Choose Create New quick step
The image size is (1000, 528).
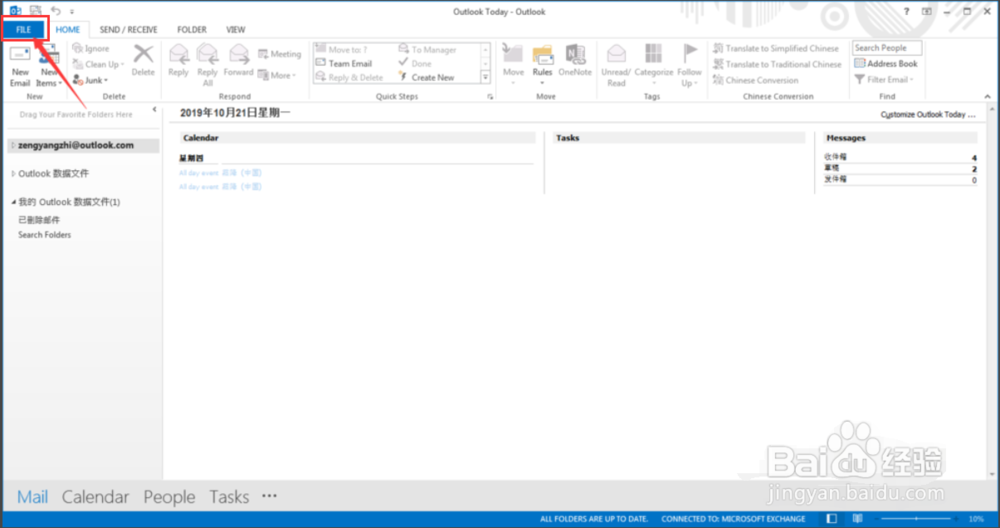[x=427, y=78]
